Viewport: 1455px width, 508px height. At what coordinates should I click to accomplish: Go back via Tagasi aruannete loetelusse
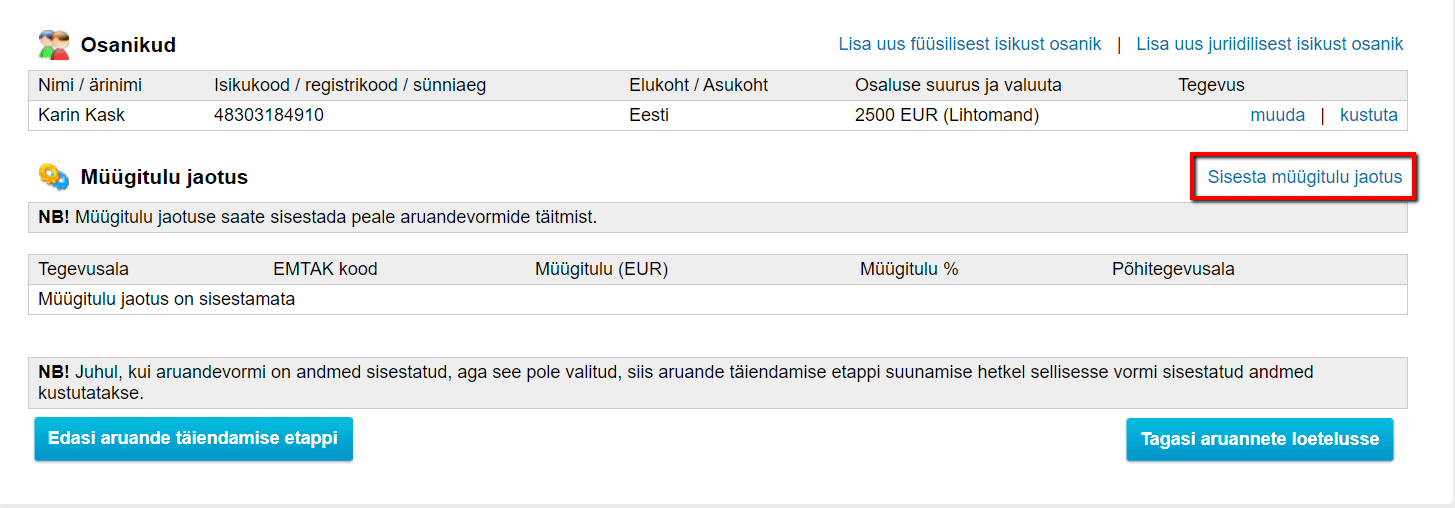(1259, 439)
